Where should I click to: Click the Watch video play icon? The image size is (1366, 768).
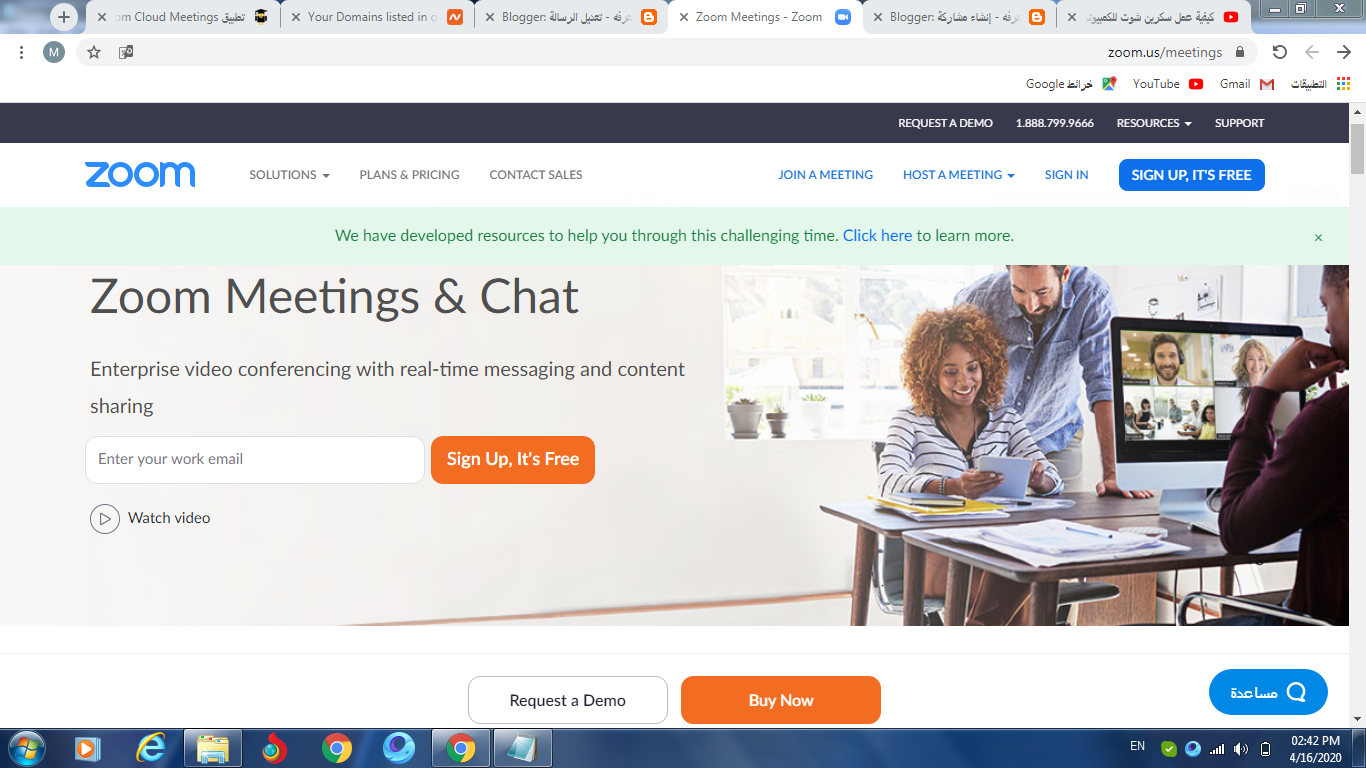point(105,519)
